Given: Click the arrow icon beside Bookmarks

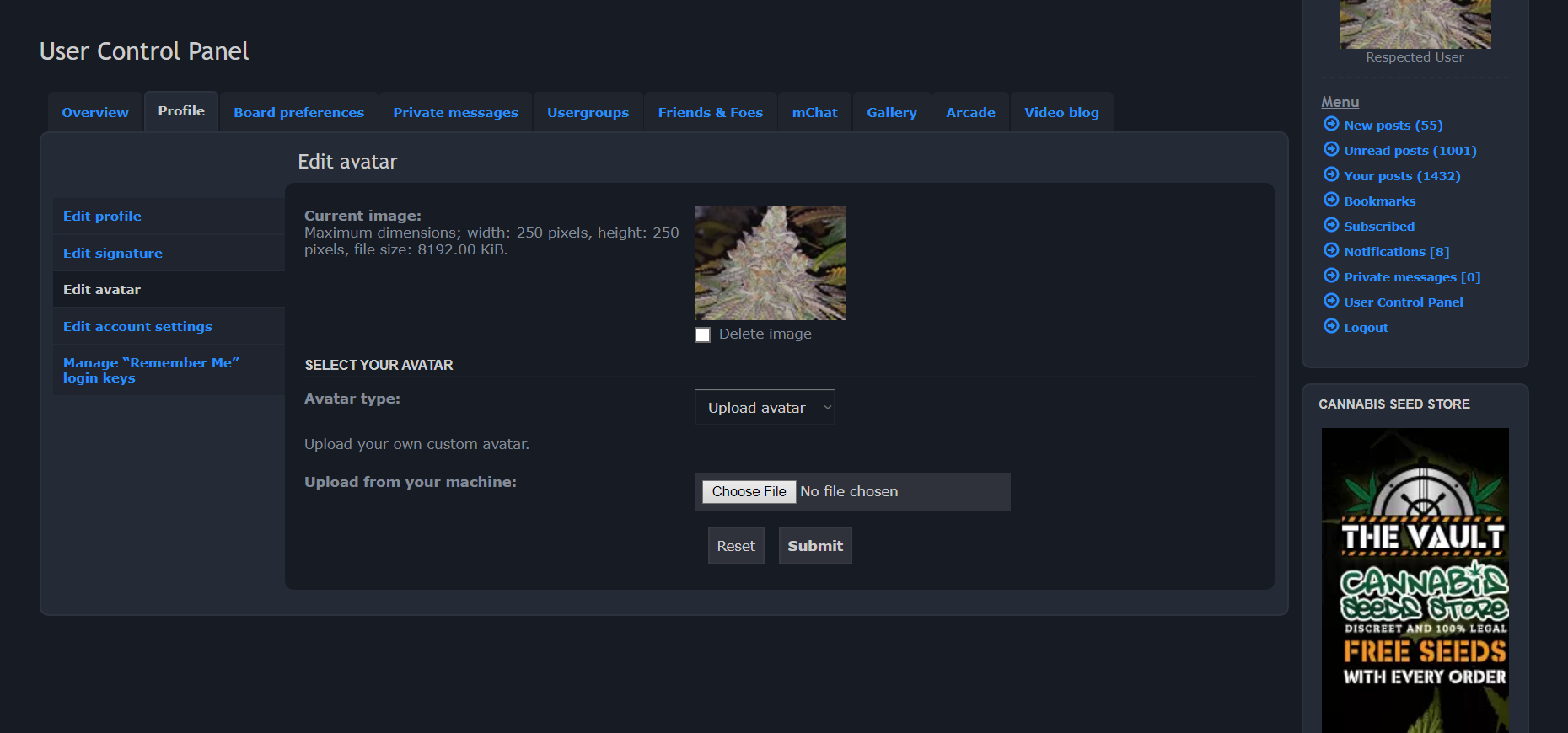Looking at the screenshot, I should click(1331, 201).
